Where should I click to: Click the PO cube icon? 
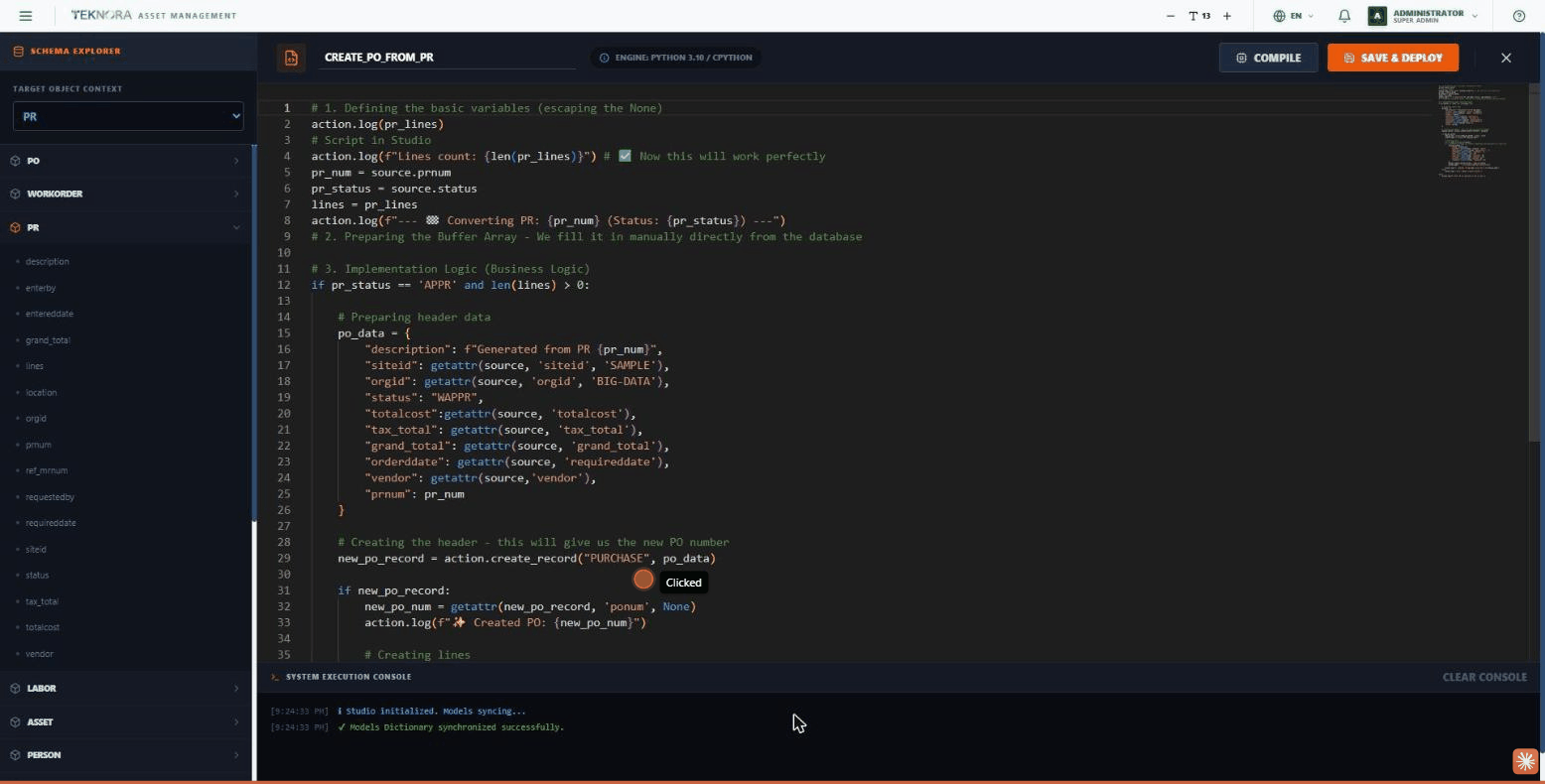click(15, 161)
